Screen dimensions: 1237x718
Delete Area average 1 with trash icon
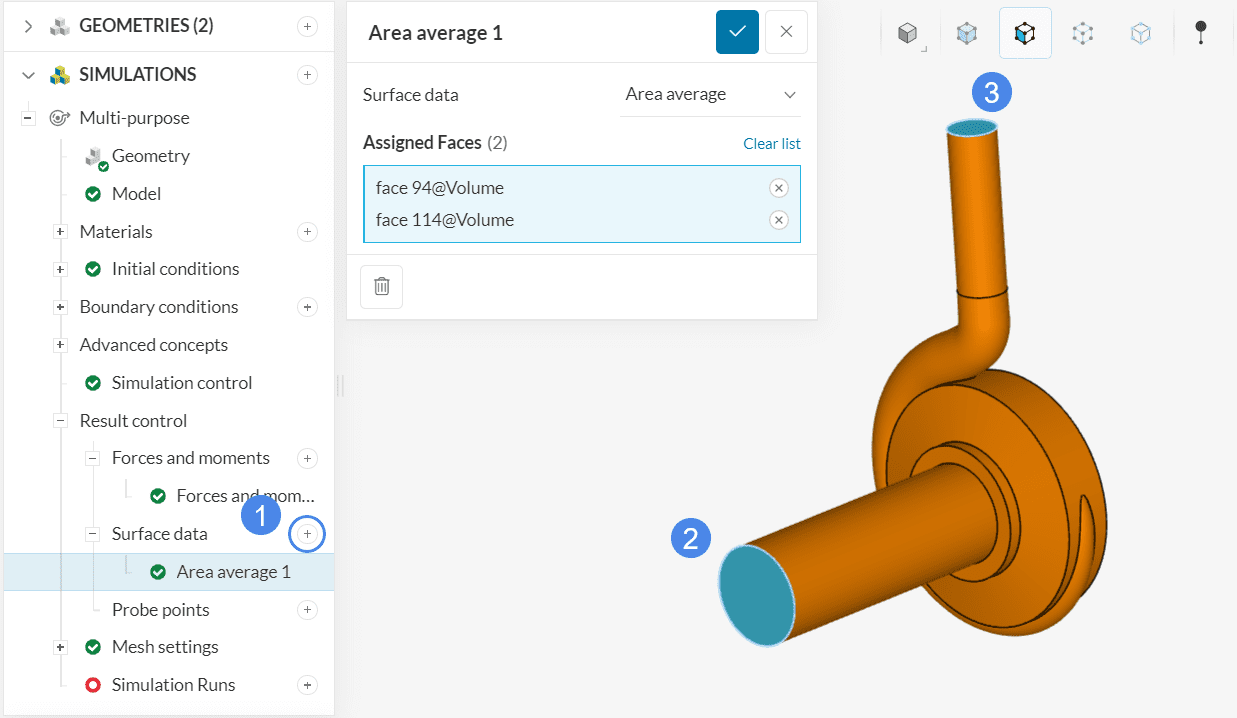(382, 287)
